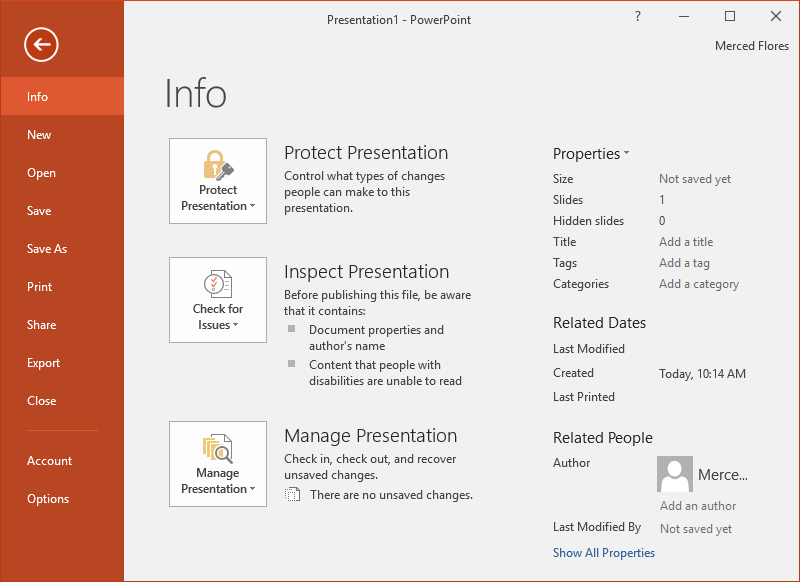Expand the Properties dropdown

590,153
